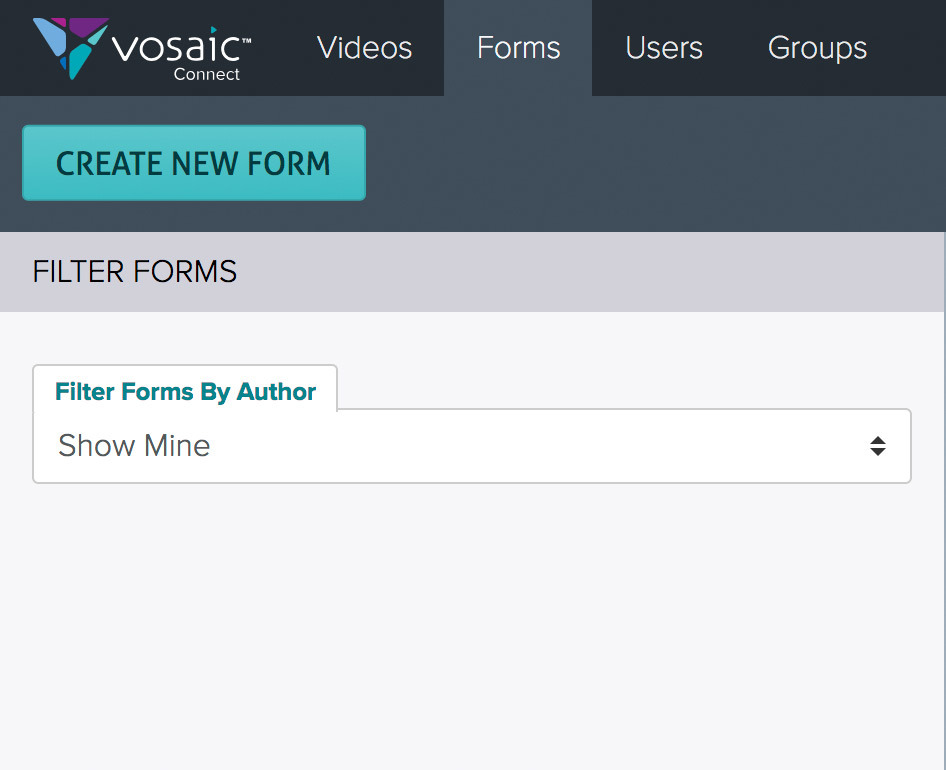Open the Groups tab
Screen dimensions: 946x770
817,48
